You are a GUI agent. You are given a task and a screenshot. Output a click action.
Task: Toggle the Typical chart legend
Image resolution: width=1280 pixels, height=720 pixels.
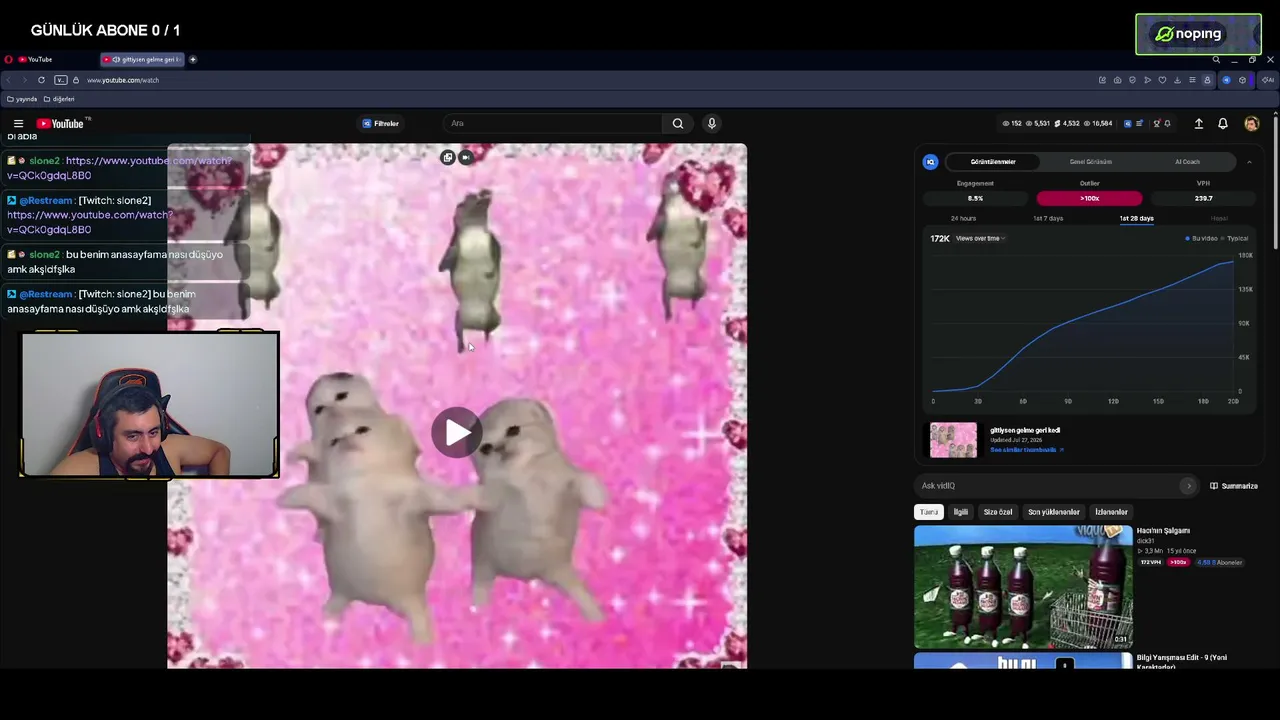(1235, 239)
